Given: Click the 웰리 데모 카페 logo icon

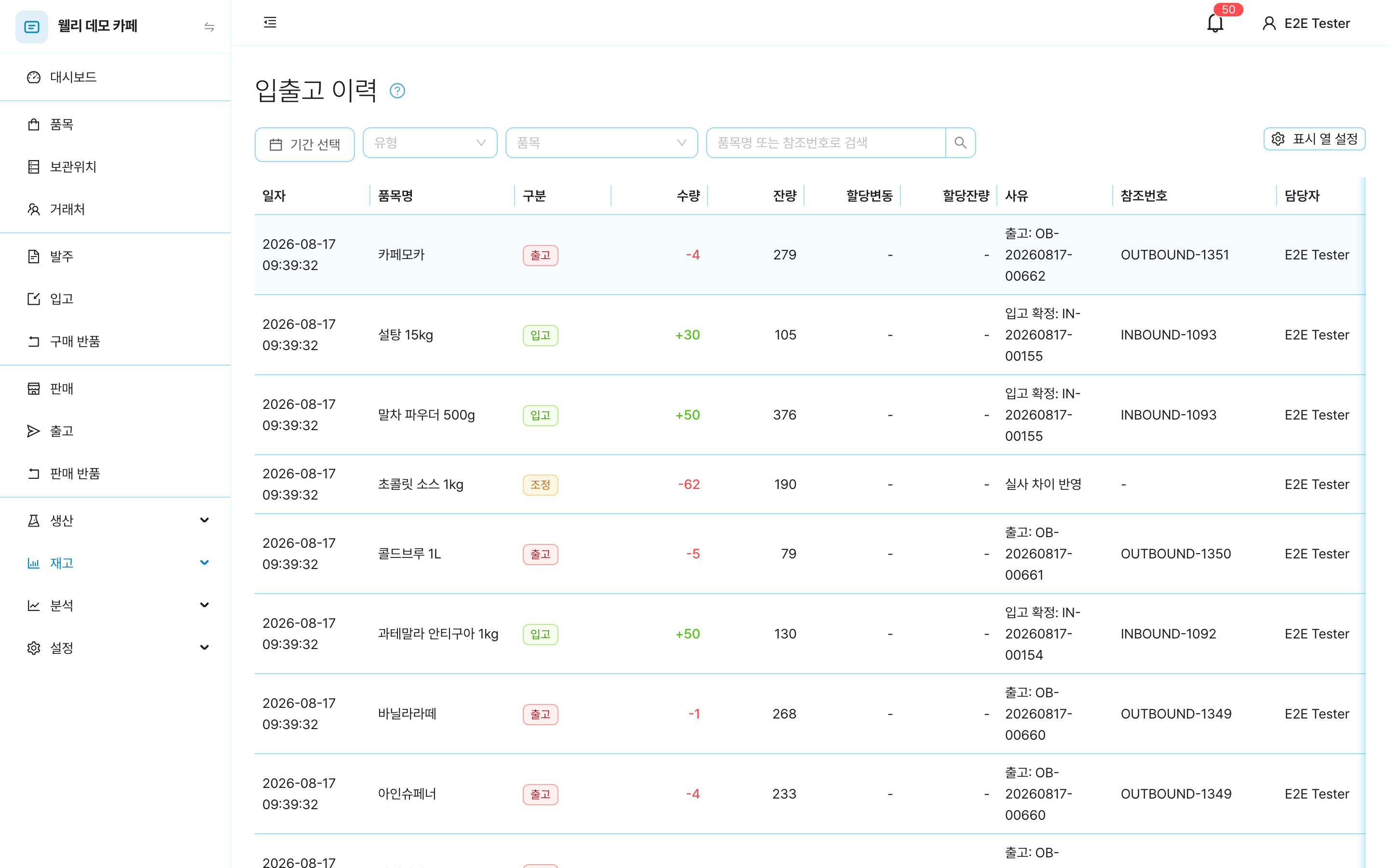Looking at the screenshot, I should tap(31, 27).
